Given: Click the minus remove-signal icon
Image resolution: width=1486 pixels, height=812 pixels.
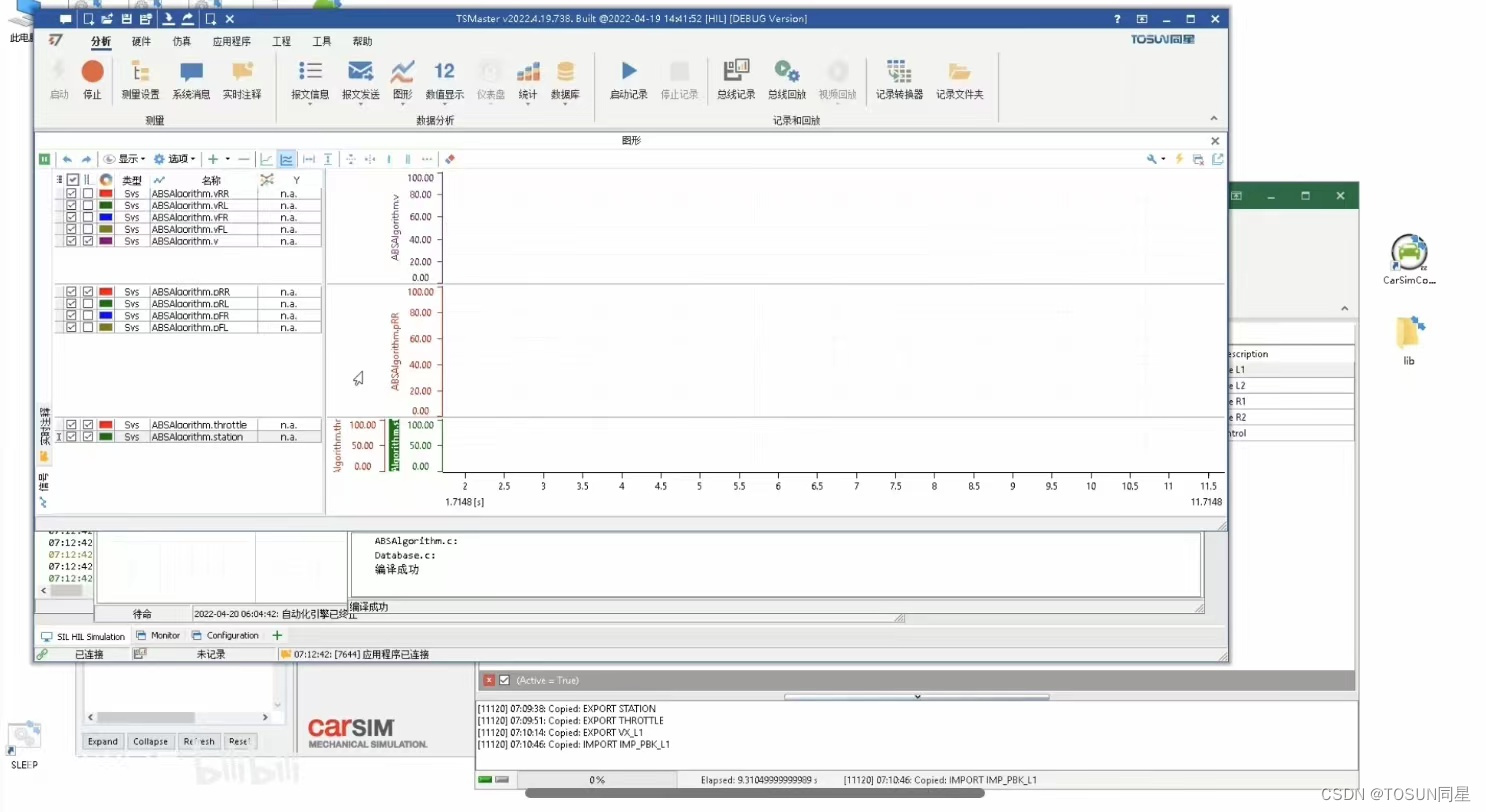Looking at the screenshot, I should pos(243,159).
